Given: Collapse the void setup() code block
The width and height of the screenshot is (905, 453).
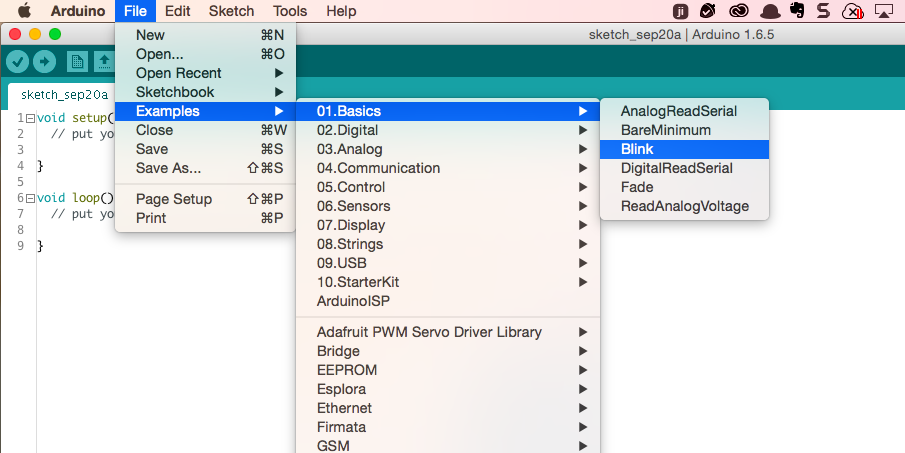Looking at the screenshot, I should [30, 118].
